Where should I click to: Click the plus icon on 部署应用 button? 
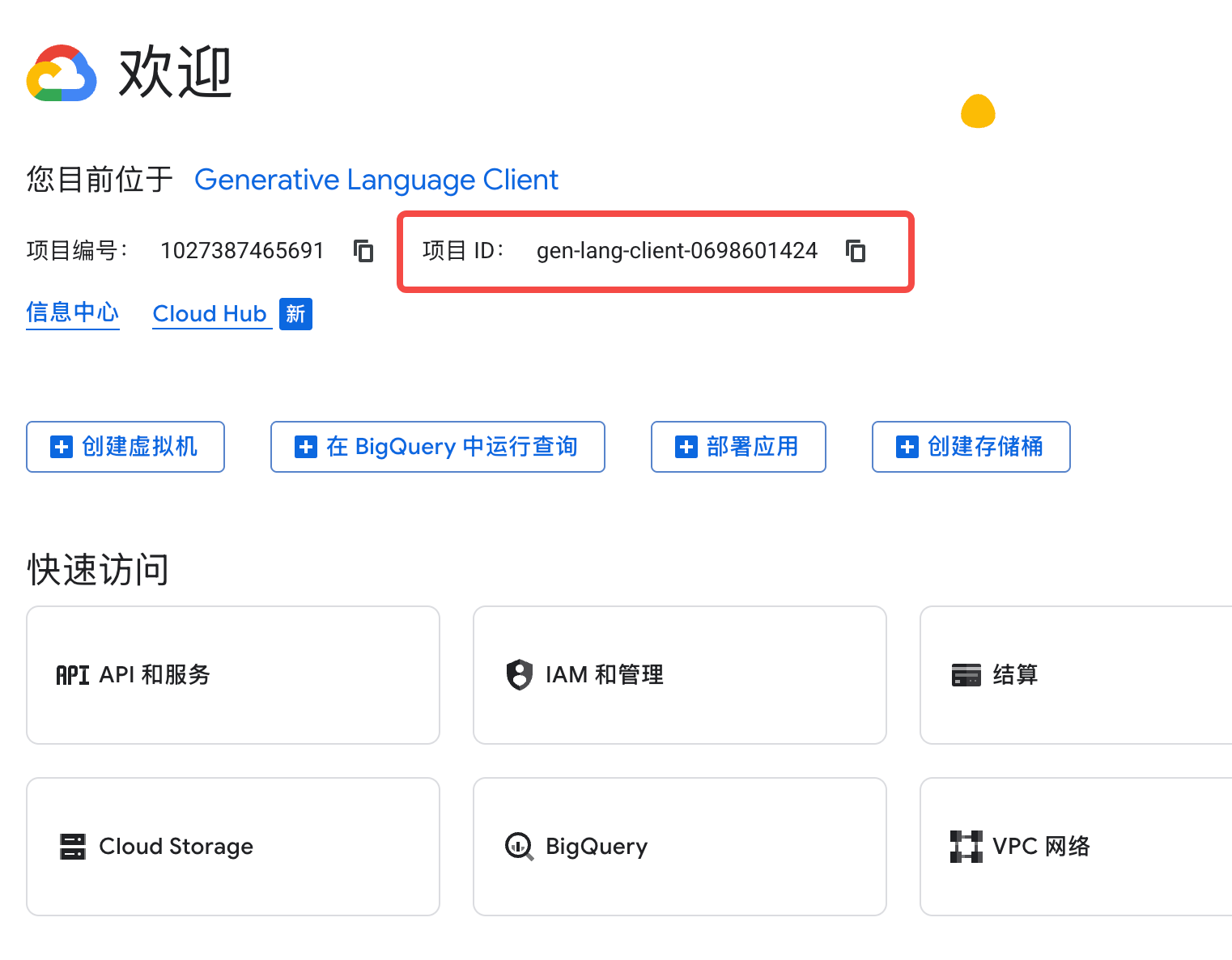(x=685, y=446)
